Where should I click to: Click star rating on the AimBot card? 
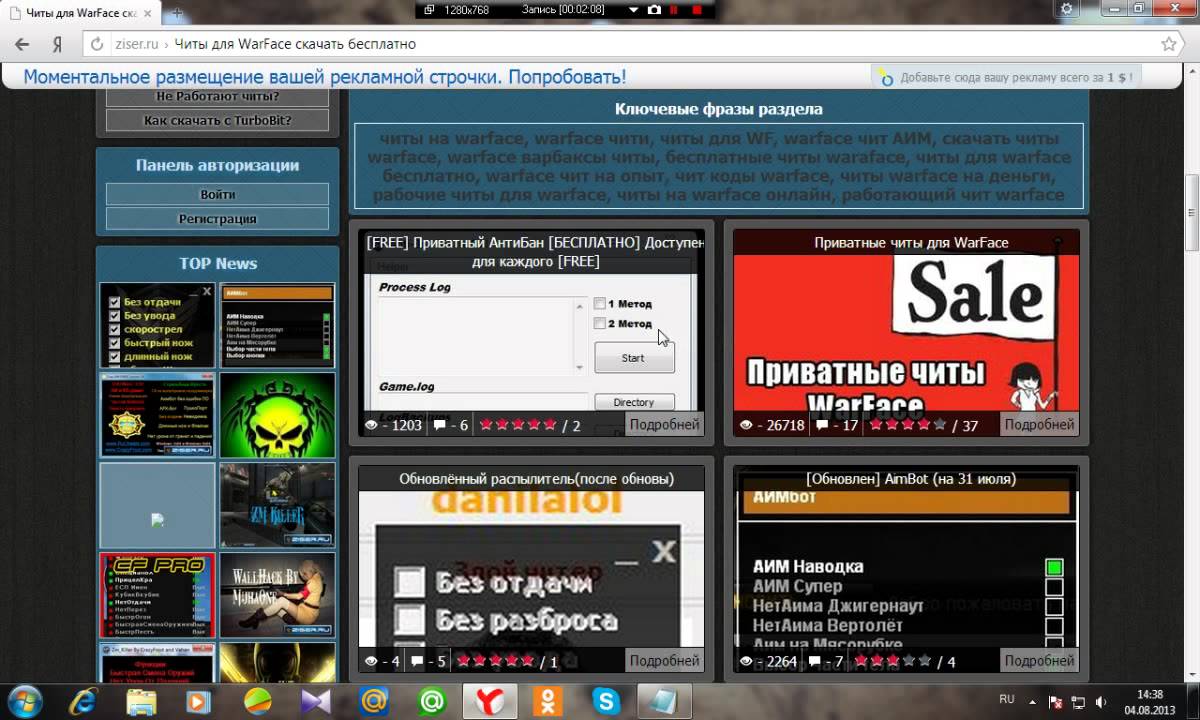click(893, 661)
